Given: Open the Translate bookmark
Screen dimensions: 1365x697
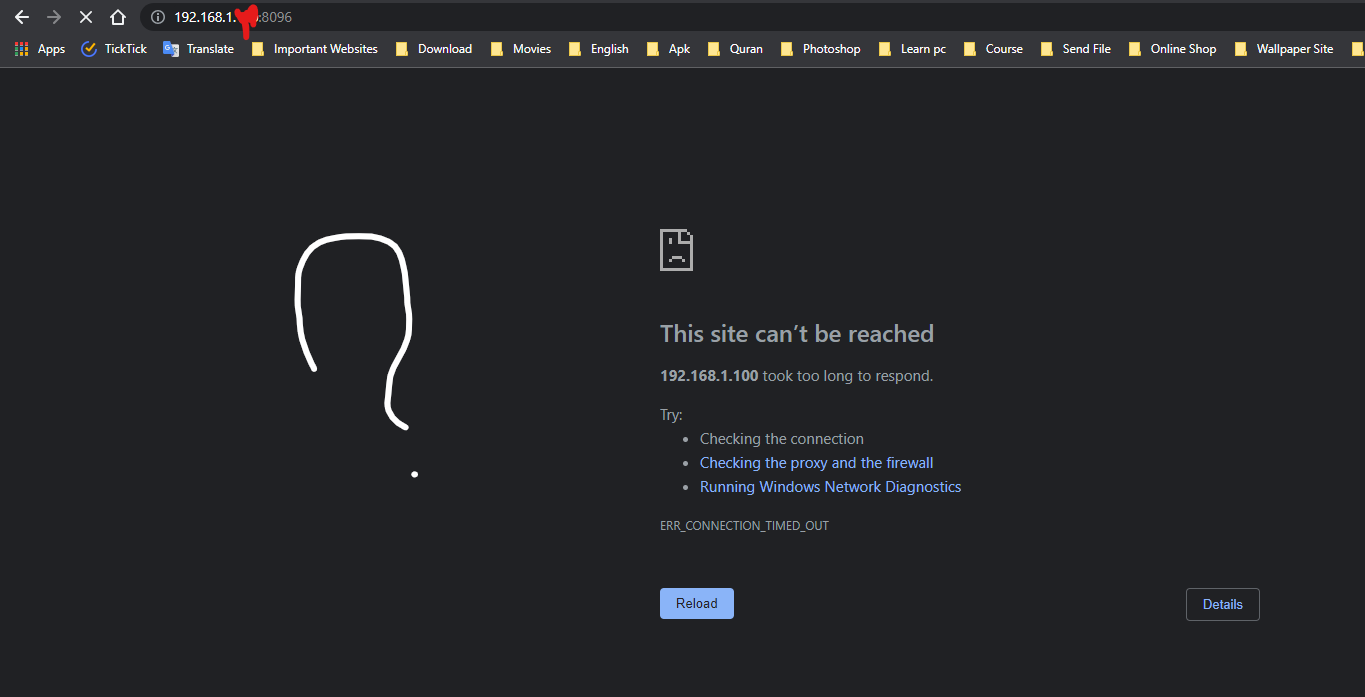Looking at the screenshot, I should pyautogui.click(x=199, y=49).
